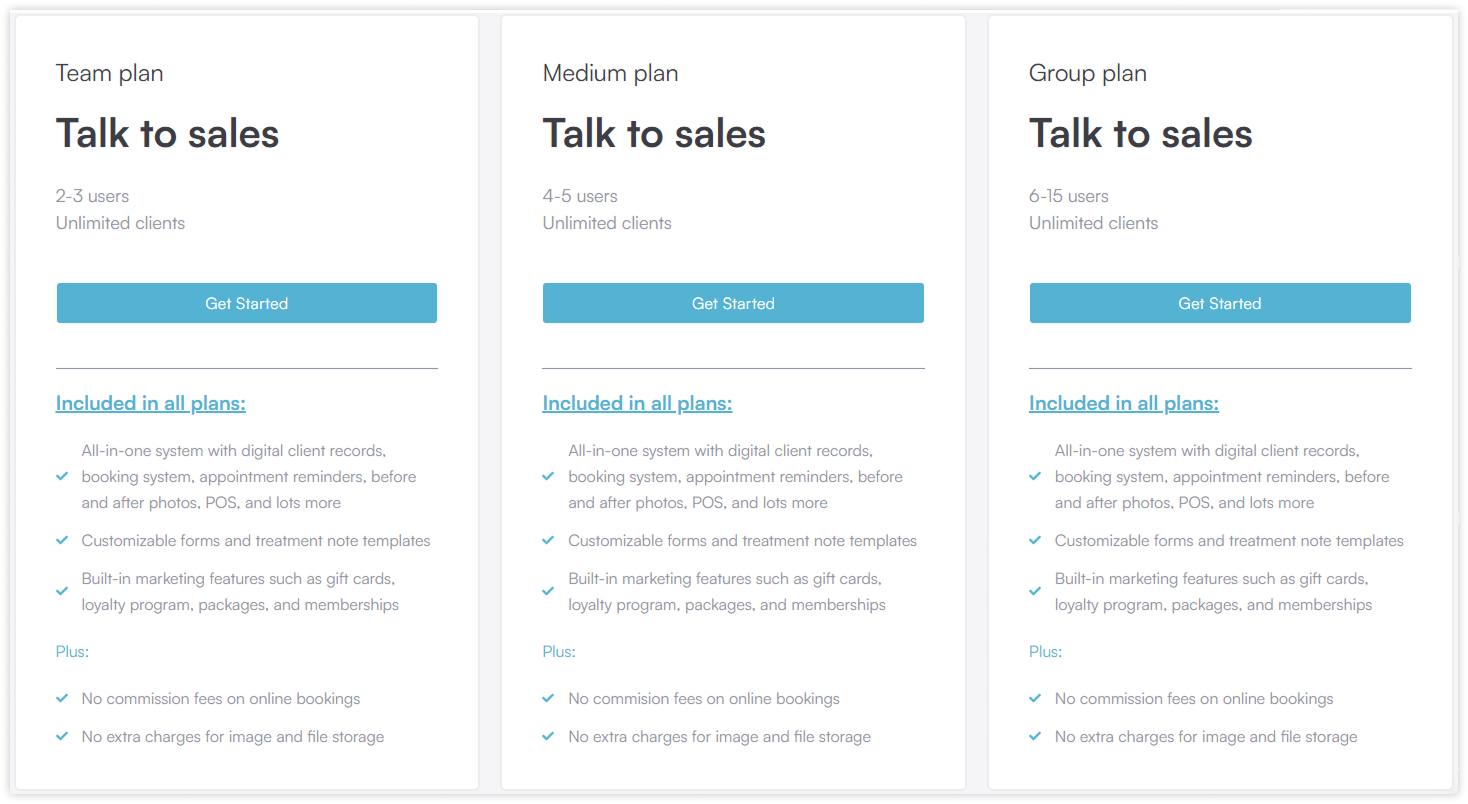Click checkmark beside Group plan's image storage item
Image resolution: width=1468 pixels, height=804 pixels.
pyautogui.click(x=1035, y=737)
